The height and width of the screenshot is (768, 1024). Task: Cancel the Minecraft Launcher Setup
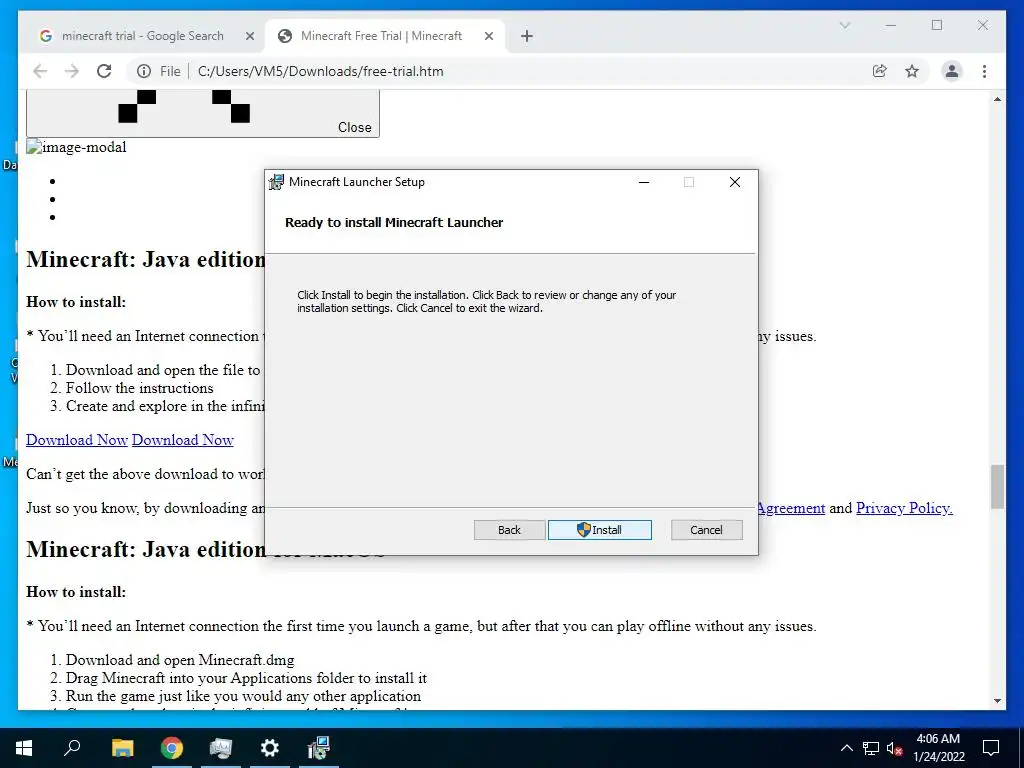pyautogui.click(x=707, y=530)
